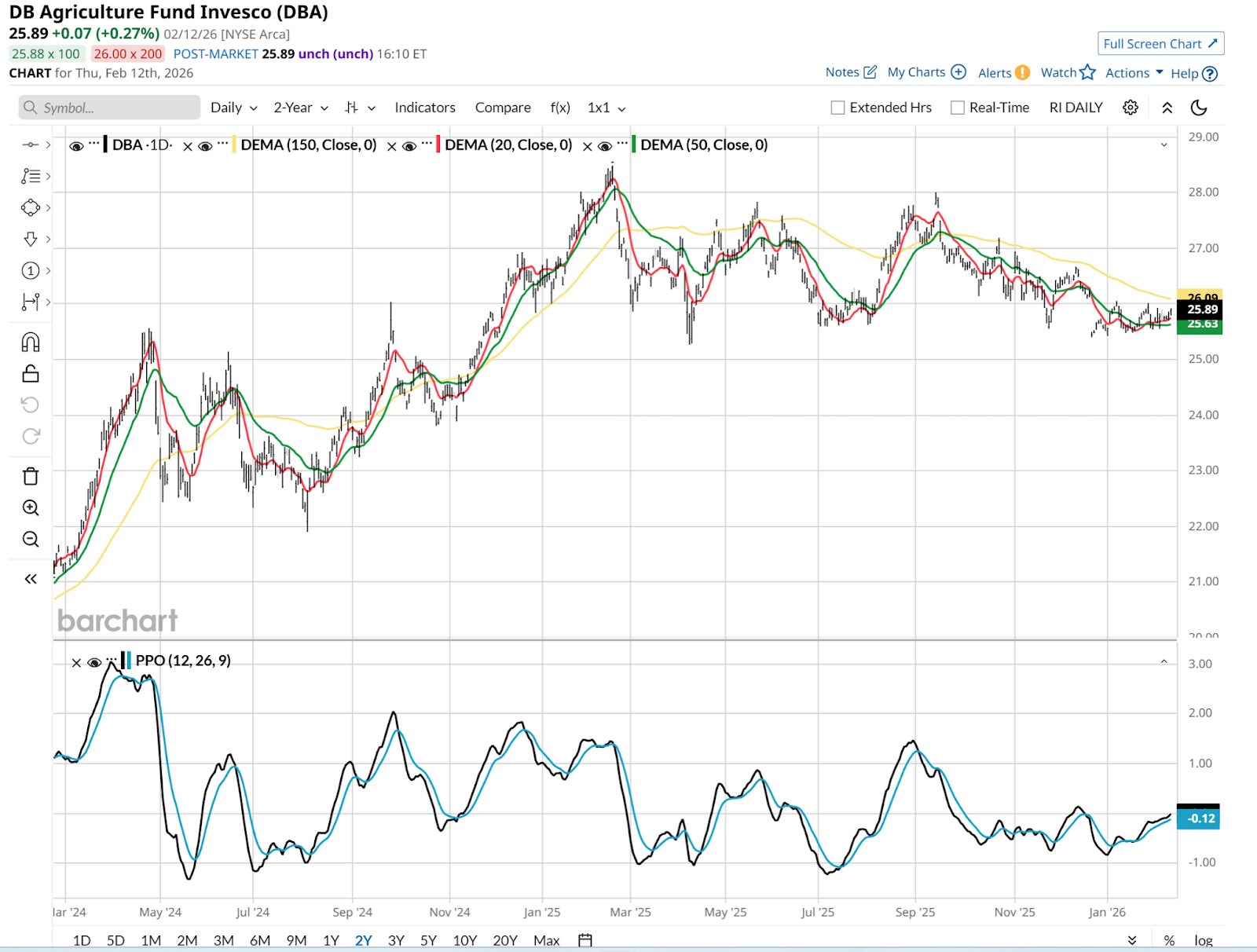Expand the Actions dropdown menu
Image resolution: width=1257 pixels, height=952 pixels.
(x=1134, y=73)
